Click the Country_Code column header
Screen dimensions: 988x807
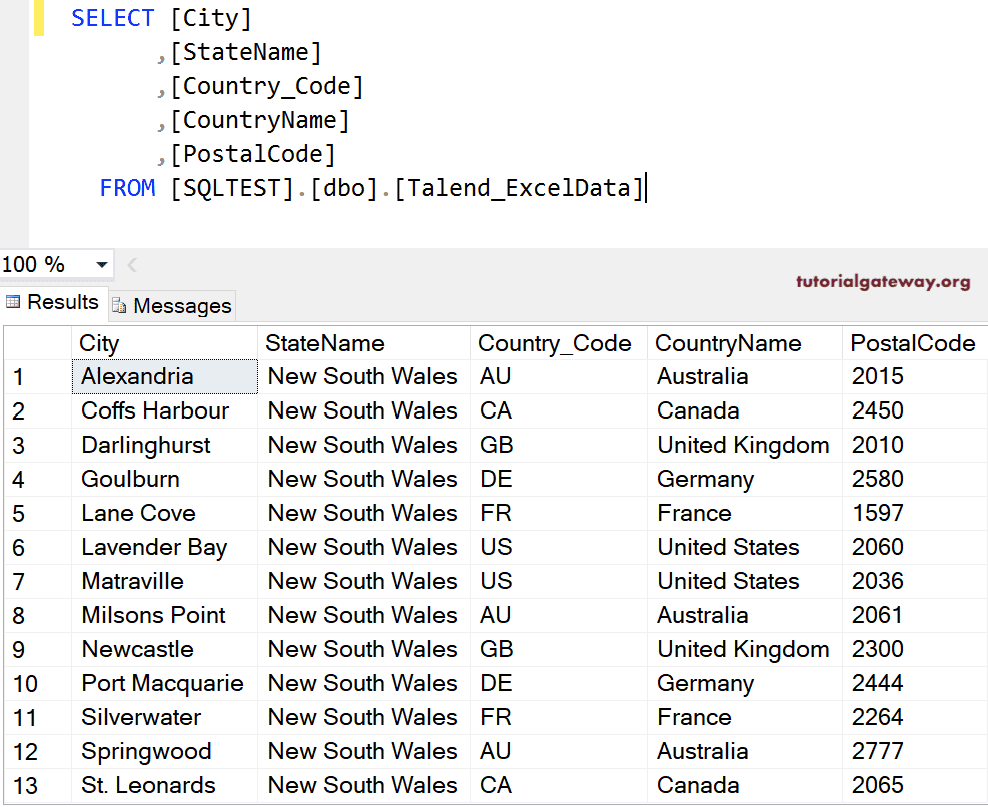557,343
